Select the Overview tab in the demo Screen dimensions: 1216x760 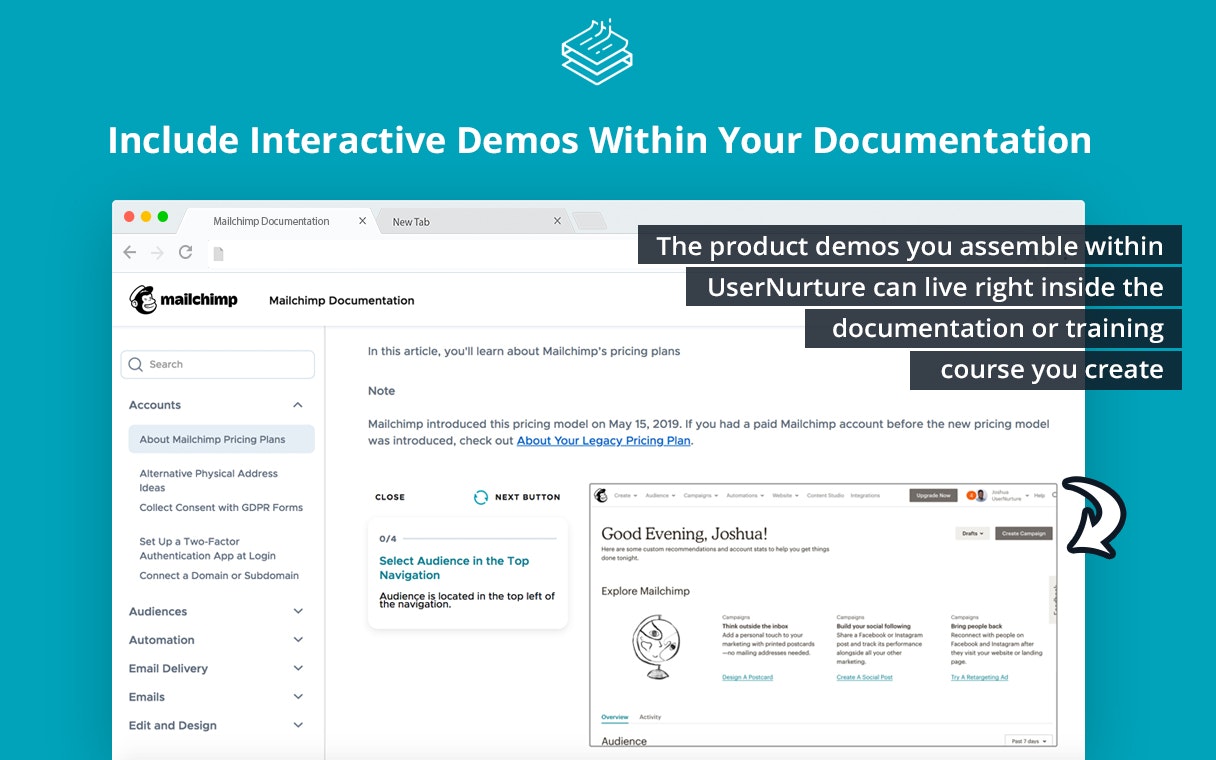[615, 717]
